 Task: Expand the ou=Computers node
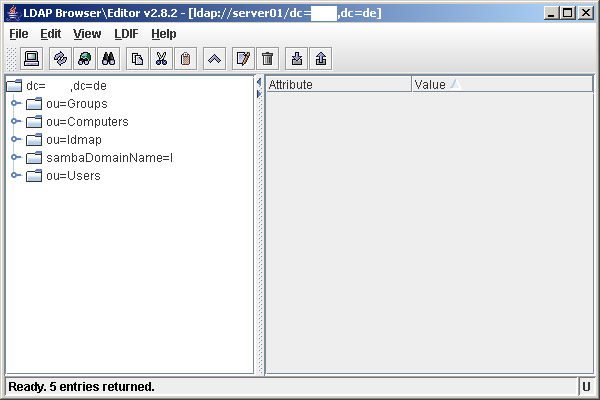tap(15, 121)
